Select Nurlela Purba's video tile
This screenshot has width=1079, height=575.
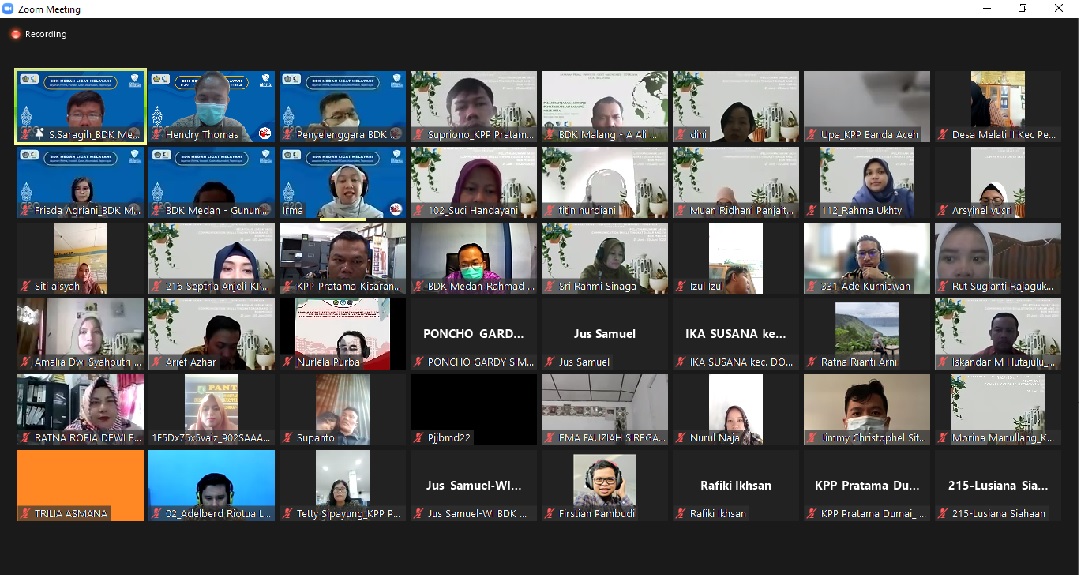[x=343, y=334]
